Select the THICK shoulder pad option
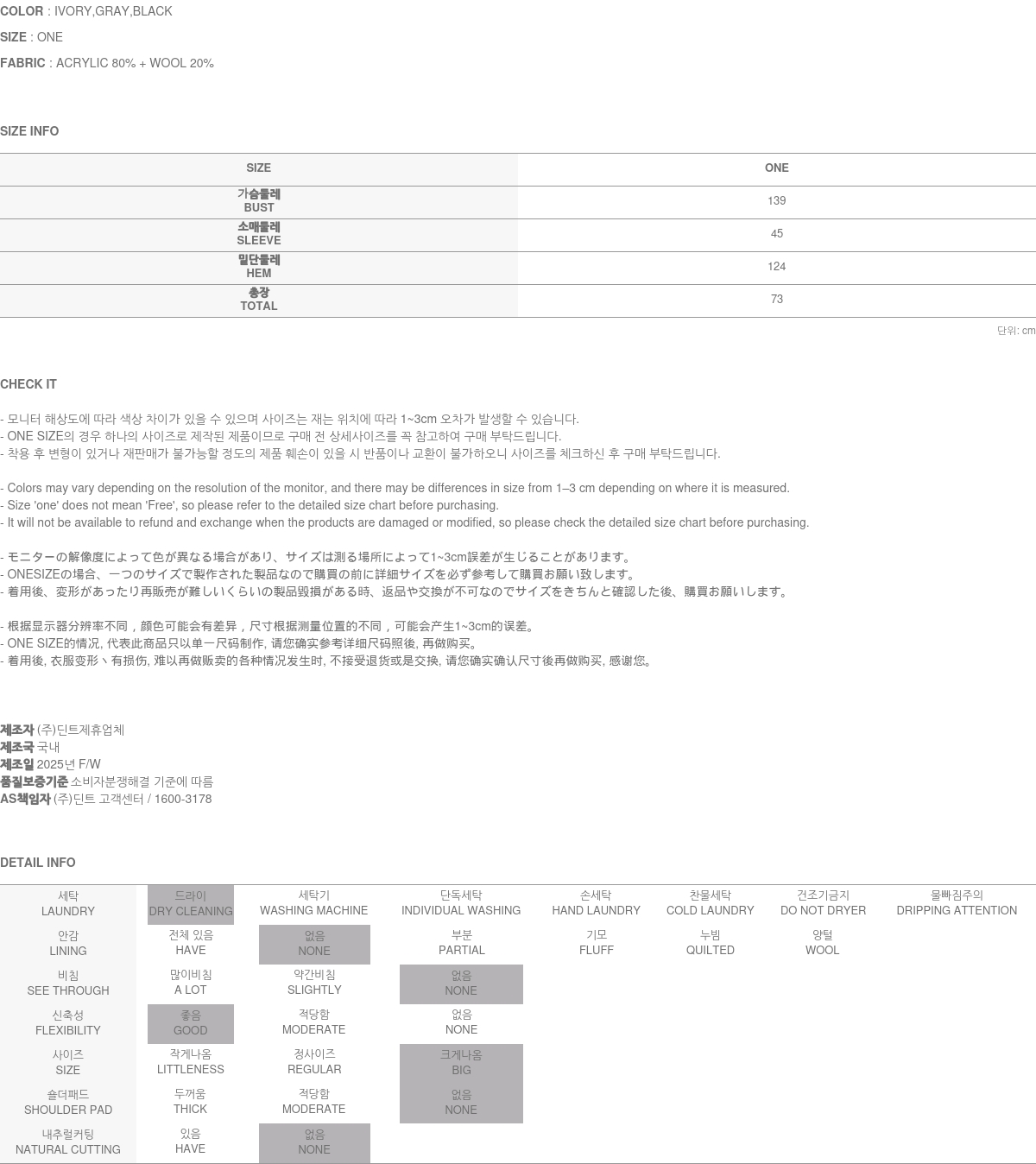This screenshot has height=1164, width=1036. tap(190, 1102)
